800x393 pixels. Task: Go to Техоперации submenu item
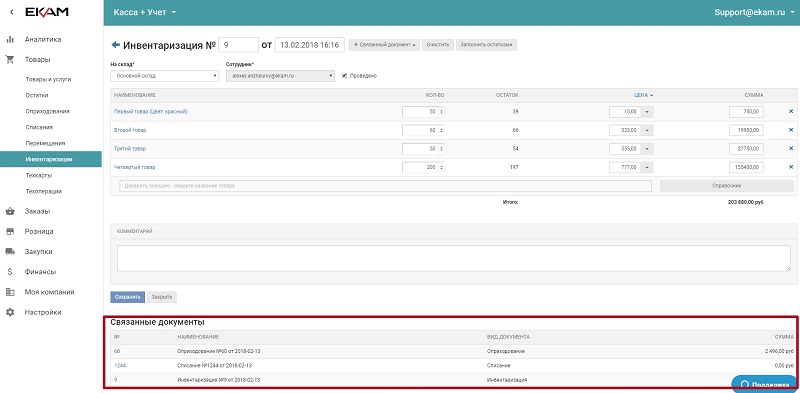pos(43,191)
